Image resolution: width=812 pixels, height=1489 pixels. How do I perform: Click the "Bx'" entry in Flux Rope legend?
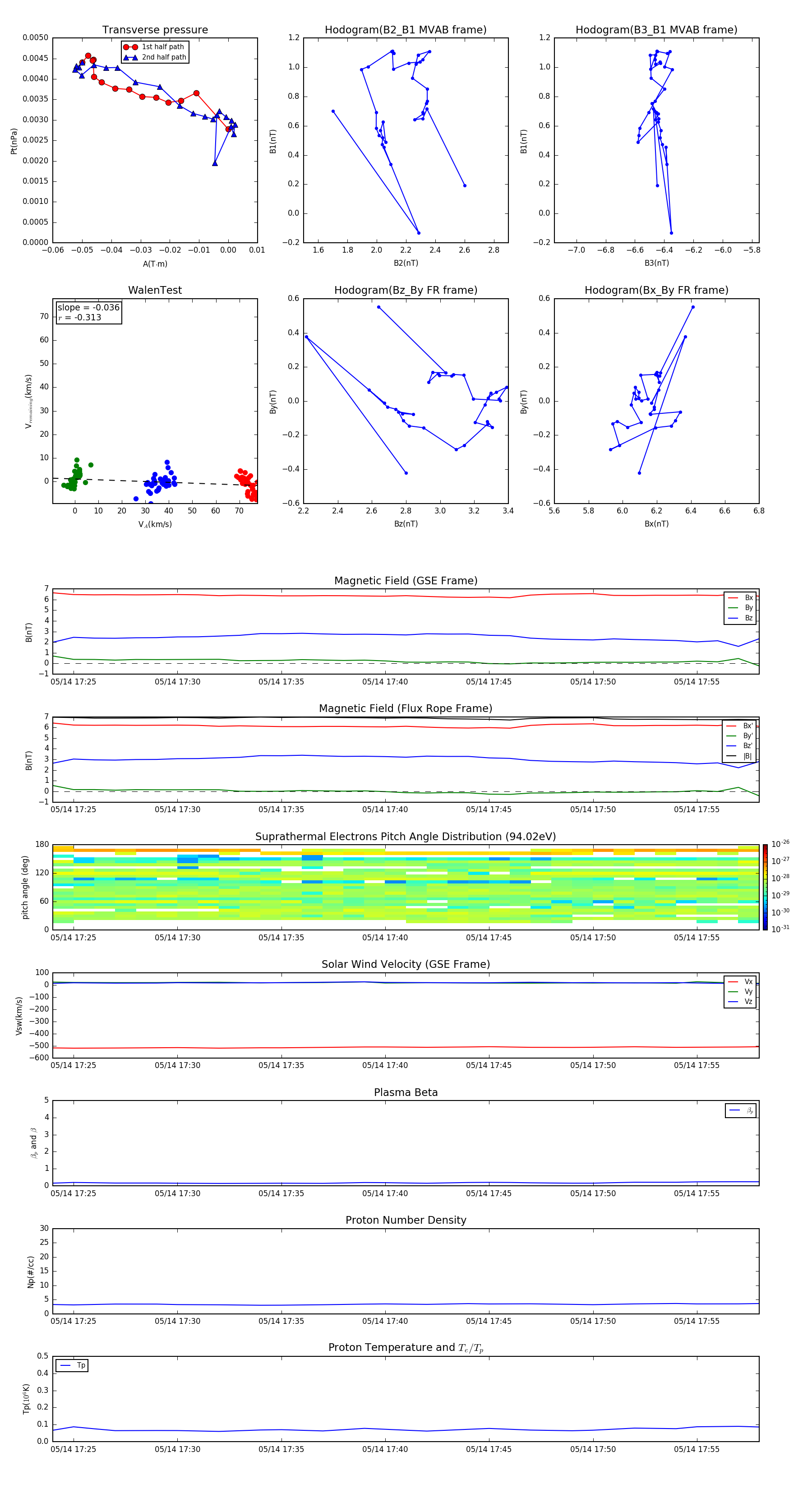coord(740,726)
